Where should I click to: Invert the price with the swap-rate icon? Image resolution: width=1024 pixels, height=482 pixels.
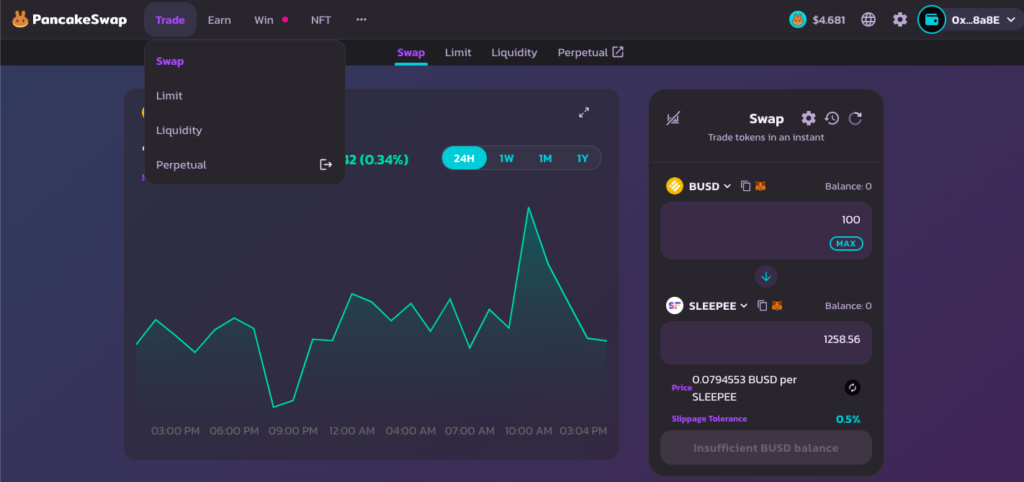[x=852, y=388]
